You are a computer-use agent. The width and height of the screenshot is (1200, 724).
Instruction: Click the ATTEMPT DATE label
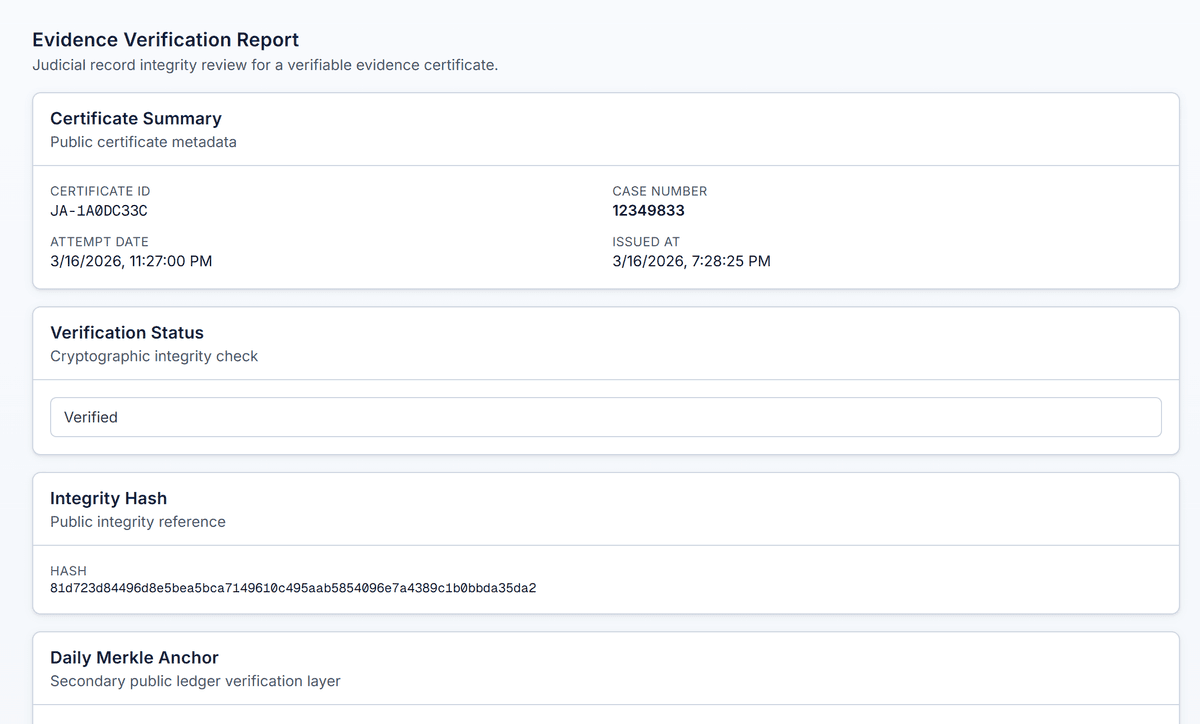[99, 242]
